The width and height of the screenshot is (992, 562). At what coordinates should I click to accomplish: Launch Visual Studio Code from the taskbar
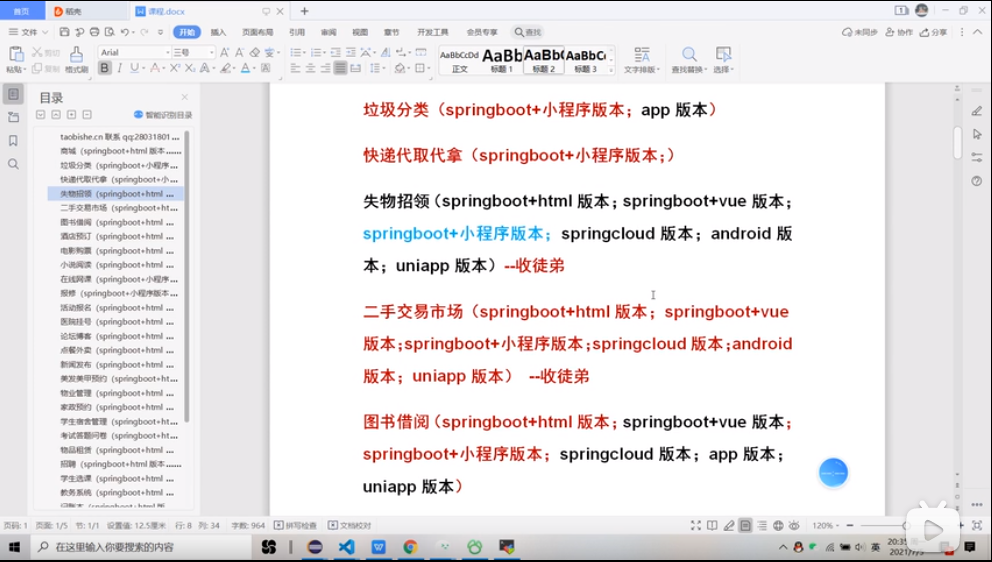click(346, 547)
